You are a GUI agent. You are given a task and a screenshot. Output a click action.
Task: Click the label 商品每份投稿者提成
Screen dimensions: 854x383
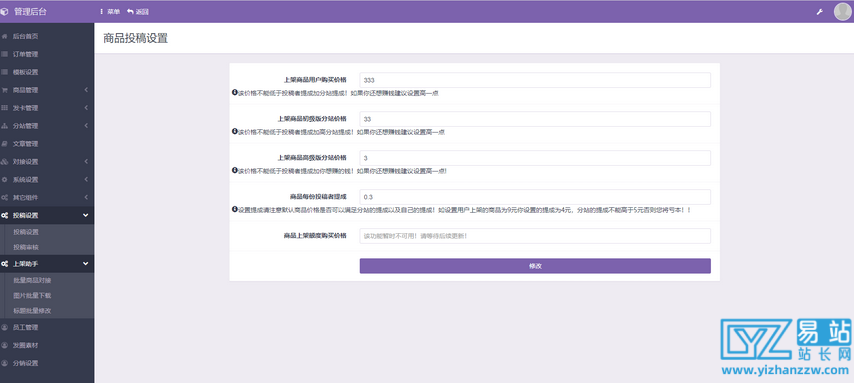(x=319, y=197)
